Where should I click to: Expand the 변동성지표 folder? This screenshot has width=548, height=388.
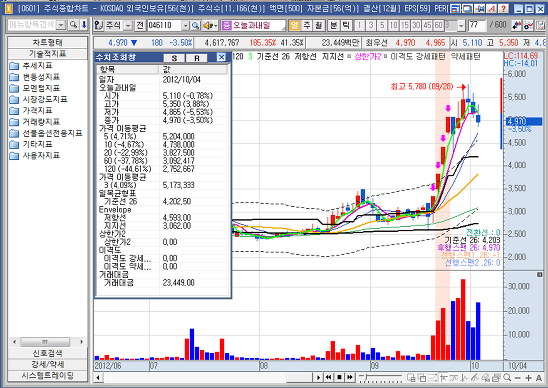[x=35, y=77]
